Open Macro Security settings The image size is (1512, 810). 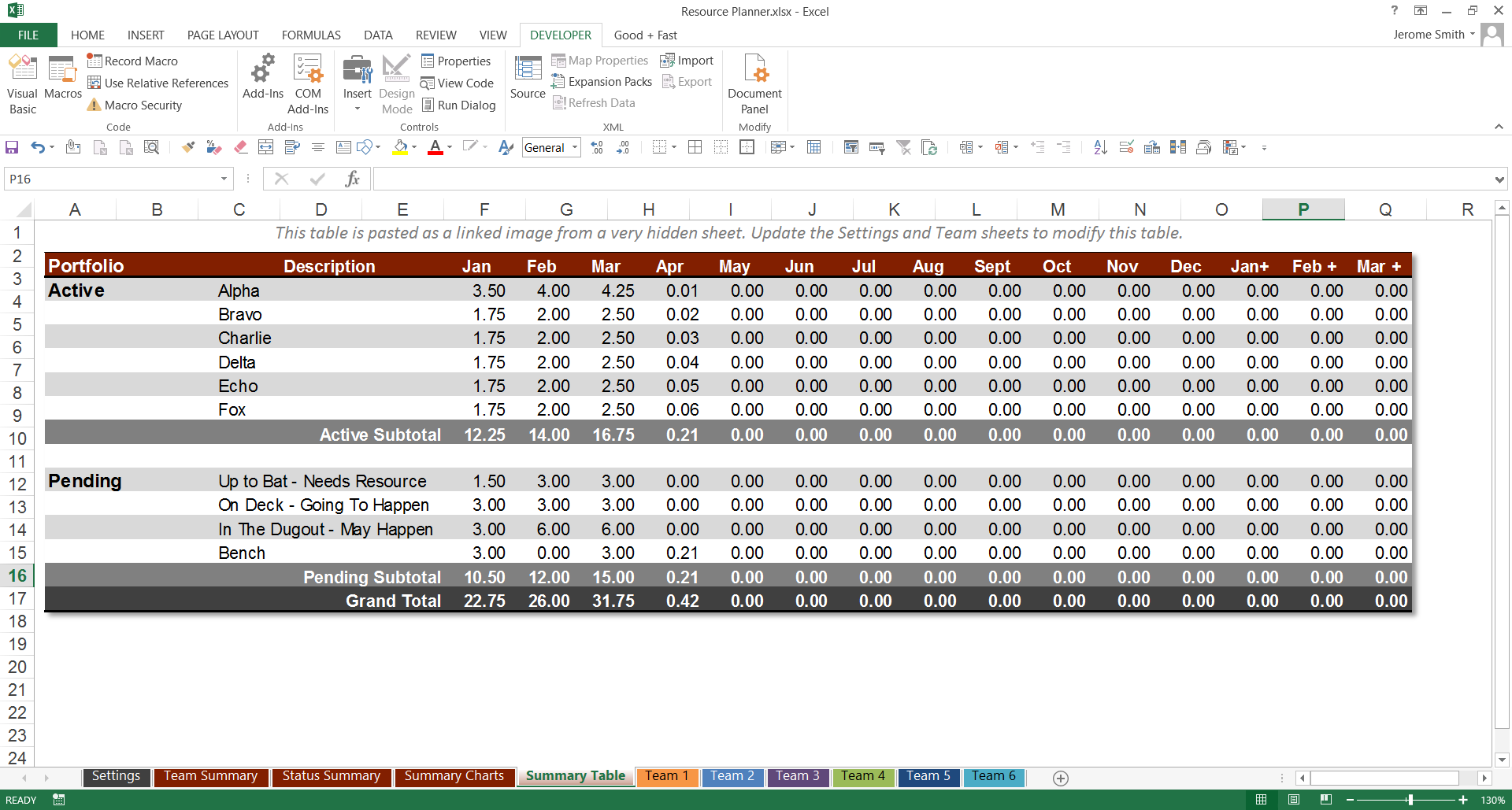pyautogui.click(x=134, y=105)
